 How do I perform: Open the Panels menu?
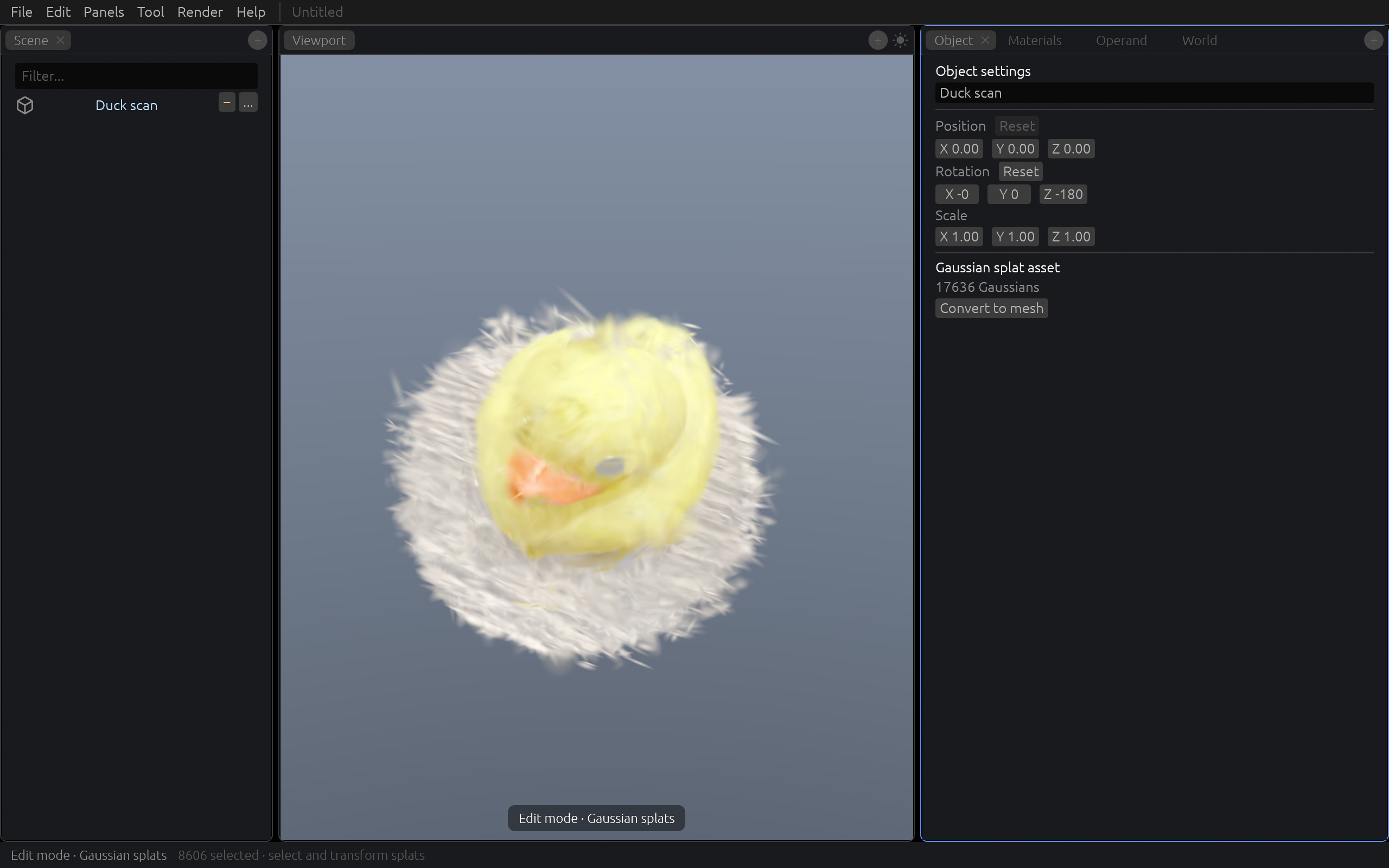(x=103, y=12)
